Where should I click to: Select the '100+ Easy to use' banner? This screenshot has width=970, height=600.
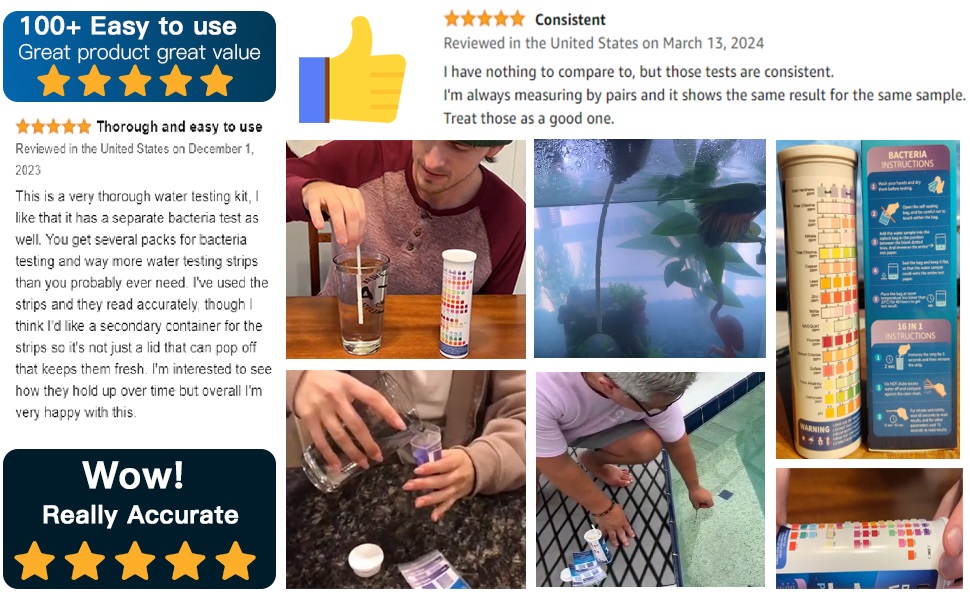[139, 56]
